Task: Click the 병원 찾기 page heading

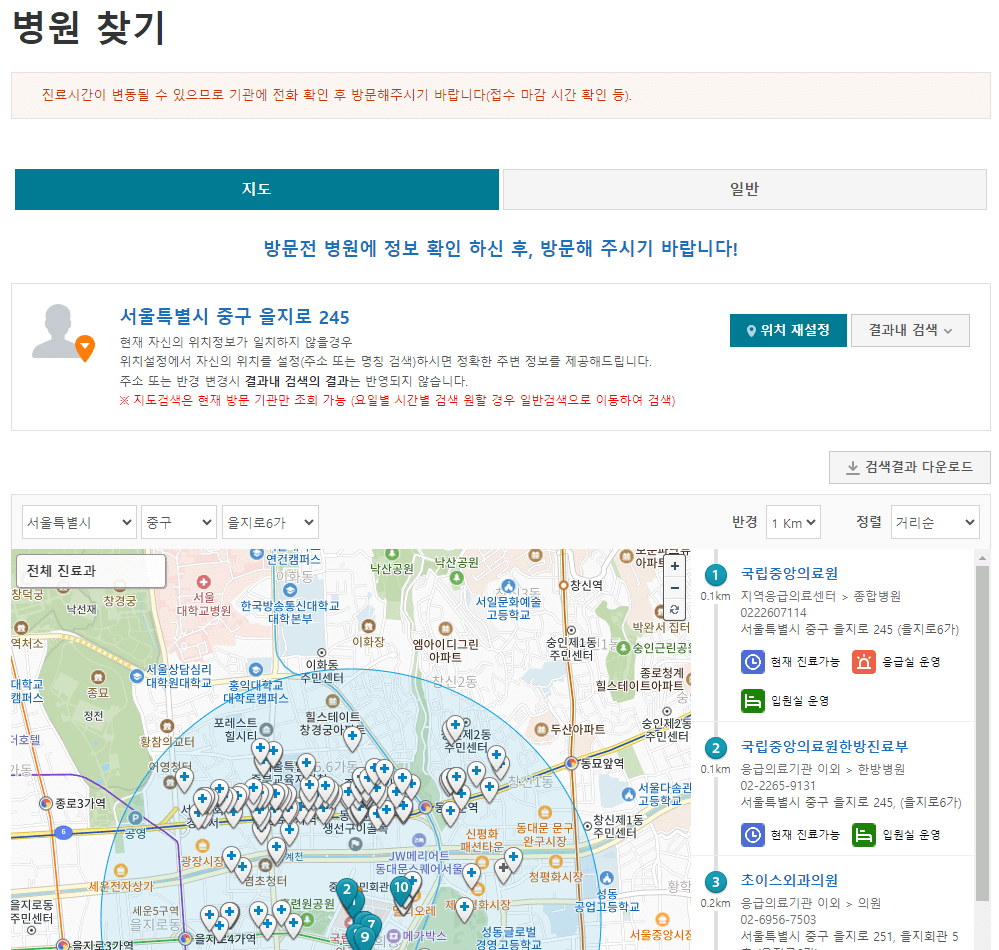Action: 89,28
